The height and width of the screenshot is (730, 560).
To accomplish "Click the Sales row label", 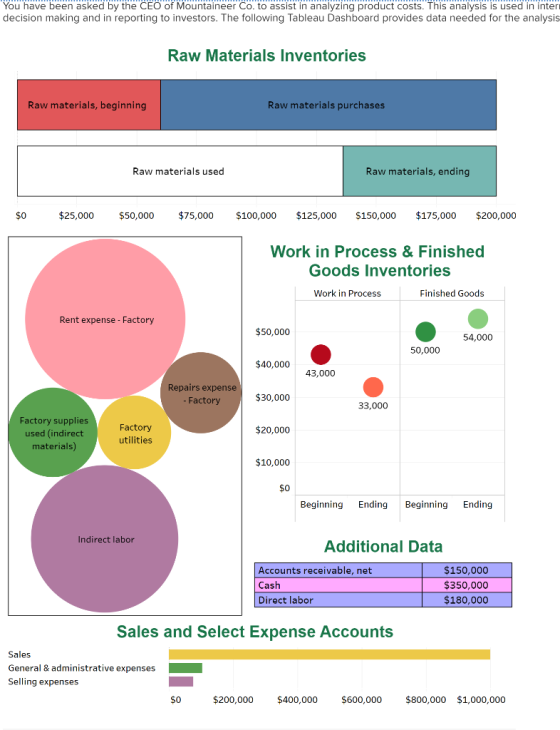I will pyautogui.click(x=19, y=654).
